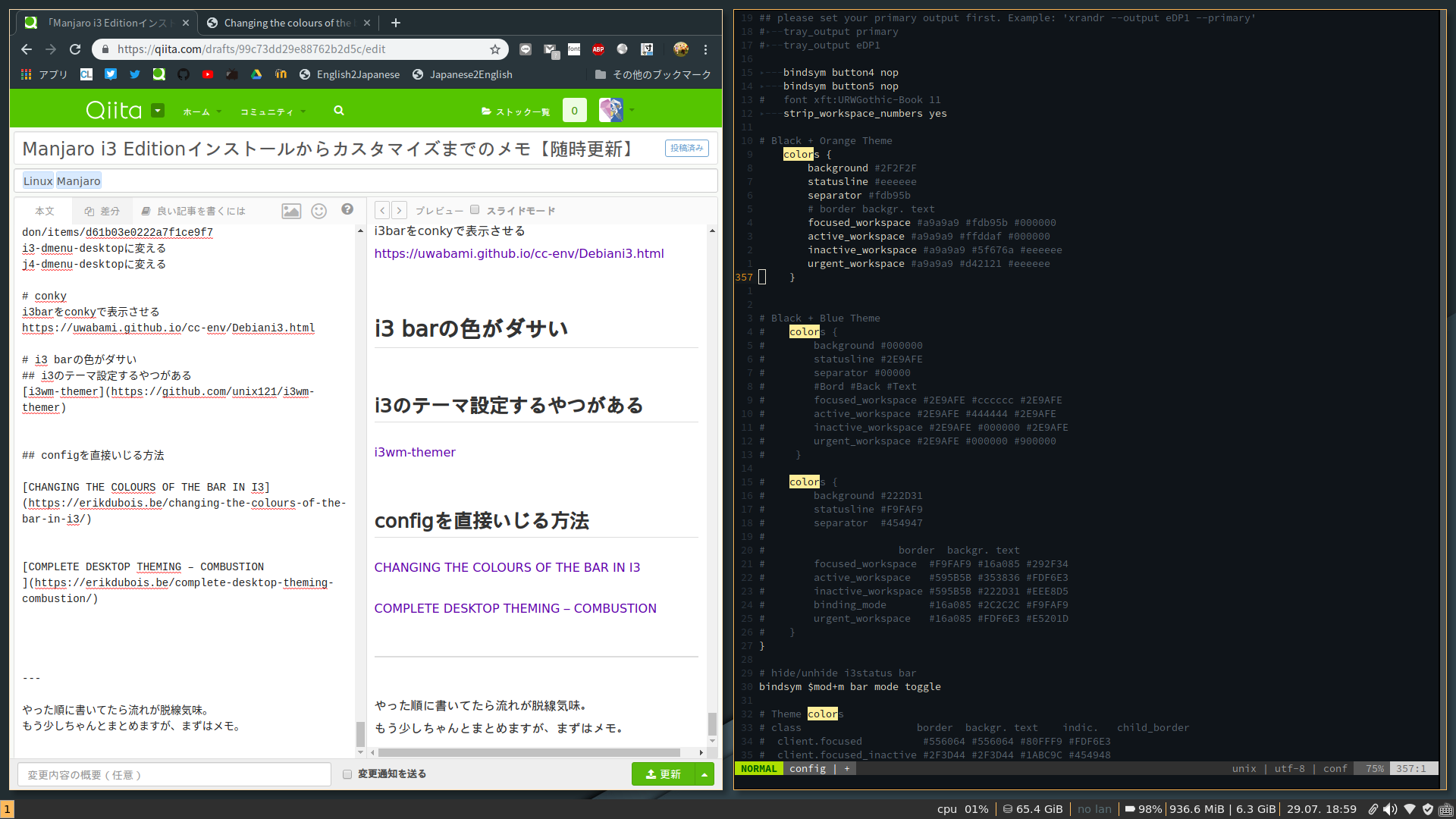Open the user avatar dropdown
The width and height of the screenshot is (1456, 819).
pos(611,111)
